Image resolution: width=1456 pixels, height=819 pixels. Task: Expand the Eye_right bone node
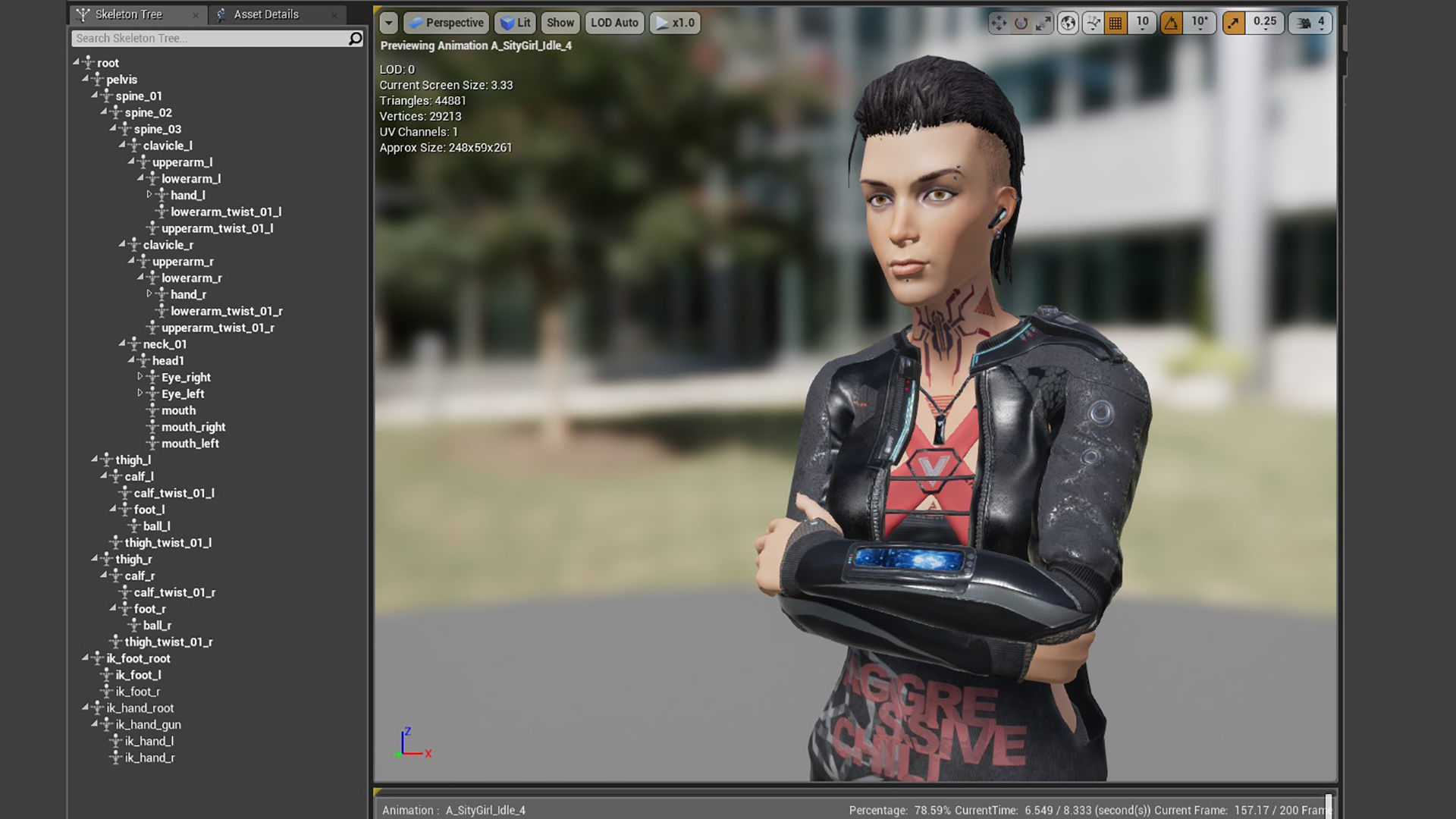[140, 376]
